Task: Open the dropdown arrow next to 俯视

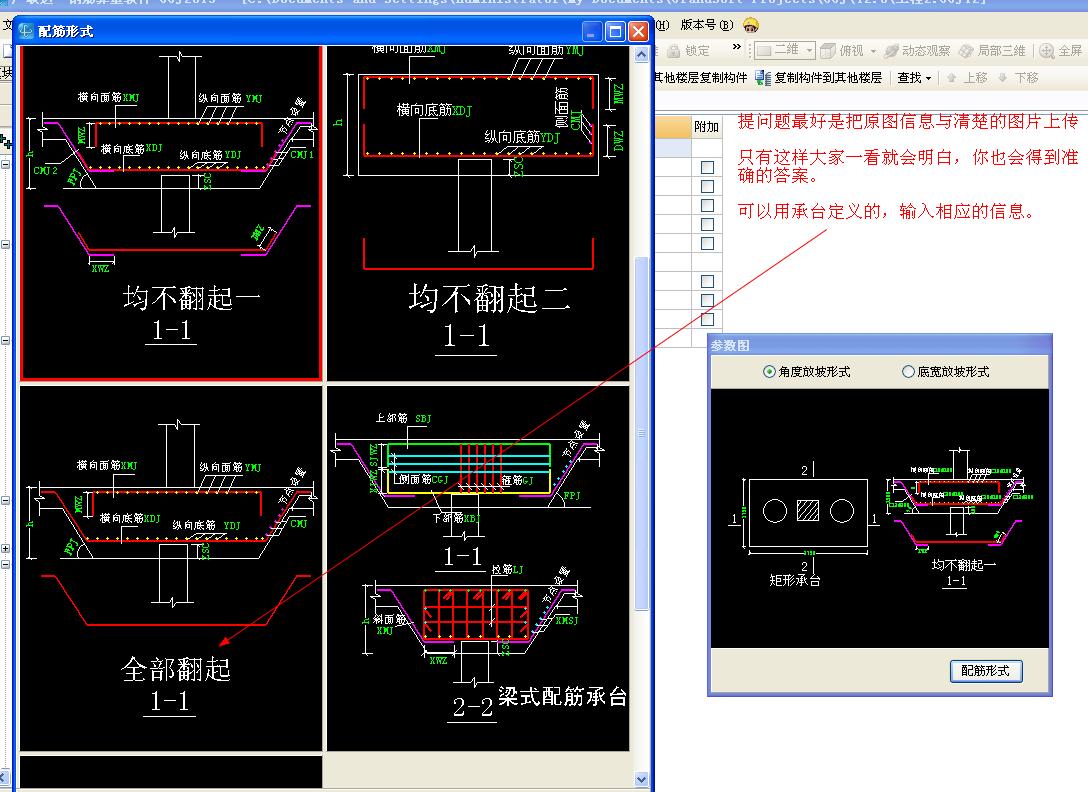Action: 873,51
